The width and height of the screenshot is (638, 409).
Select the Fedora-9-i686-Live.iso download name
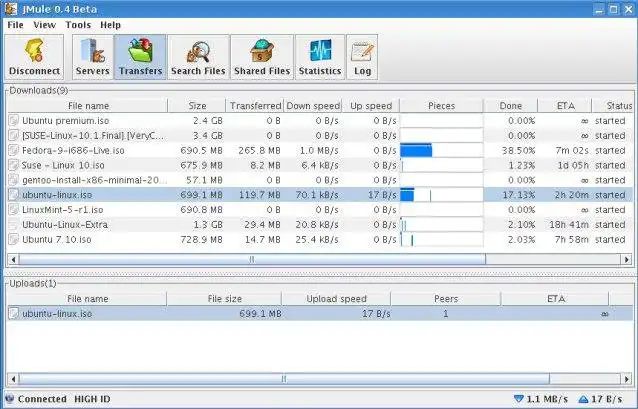coord(73,151)
